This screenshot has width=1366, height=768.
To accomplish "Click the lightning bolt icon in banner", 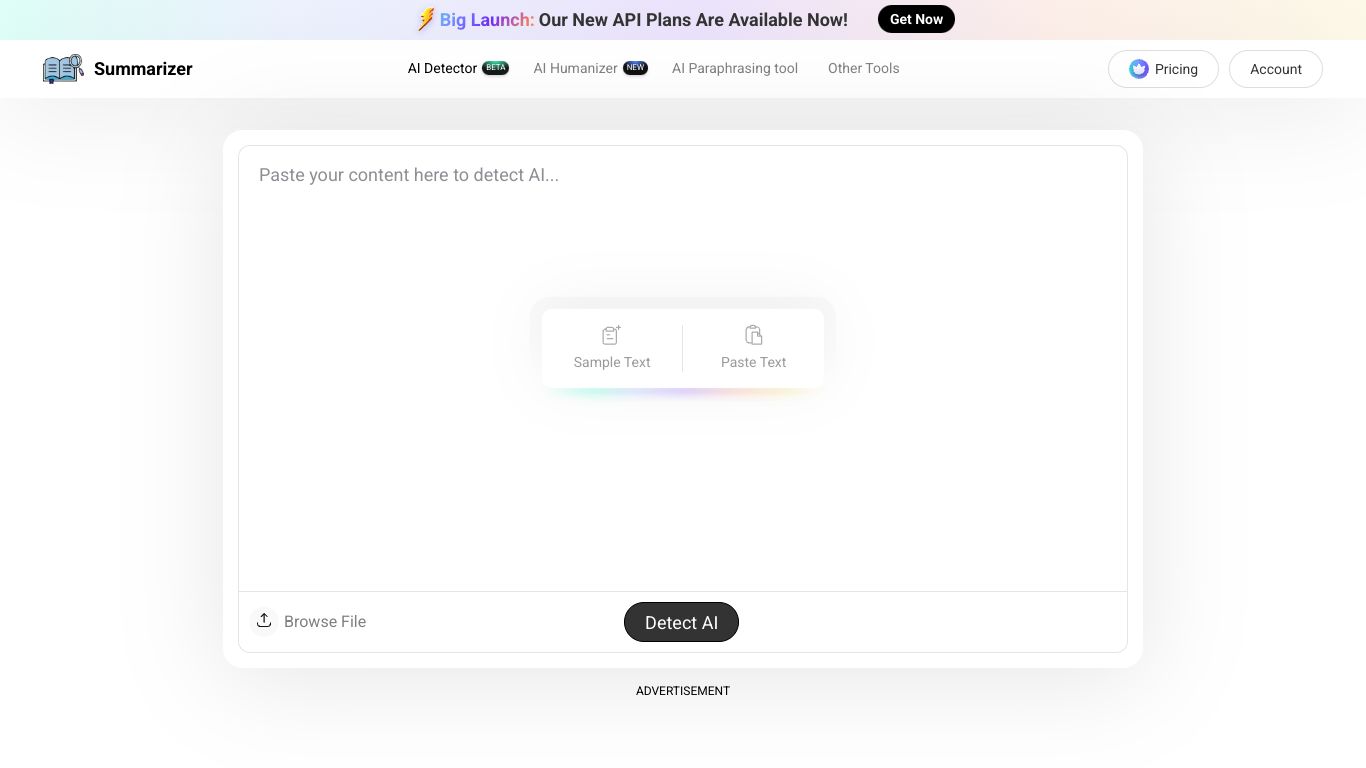I will pyautogui.click(x=425, y=20).
